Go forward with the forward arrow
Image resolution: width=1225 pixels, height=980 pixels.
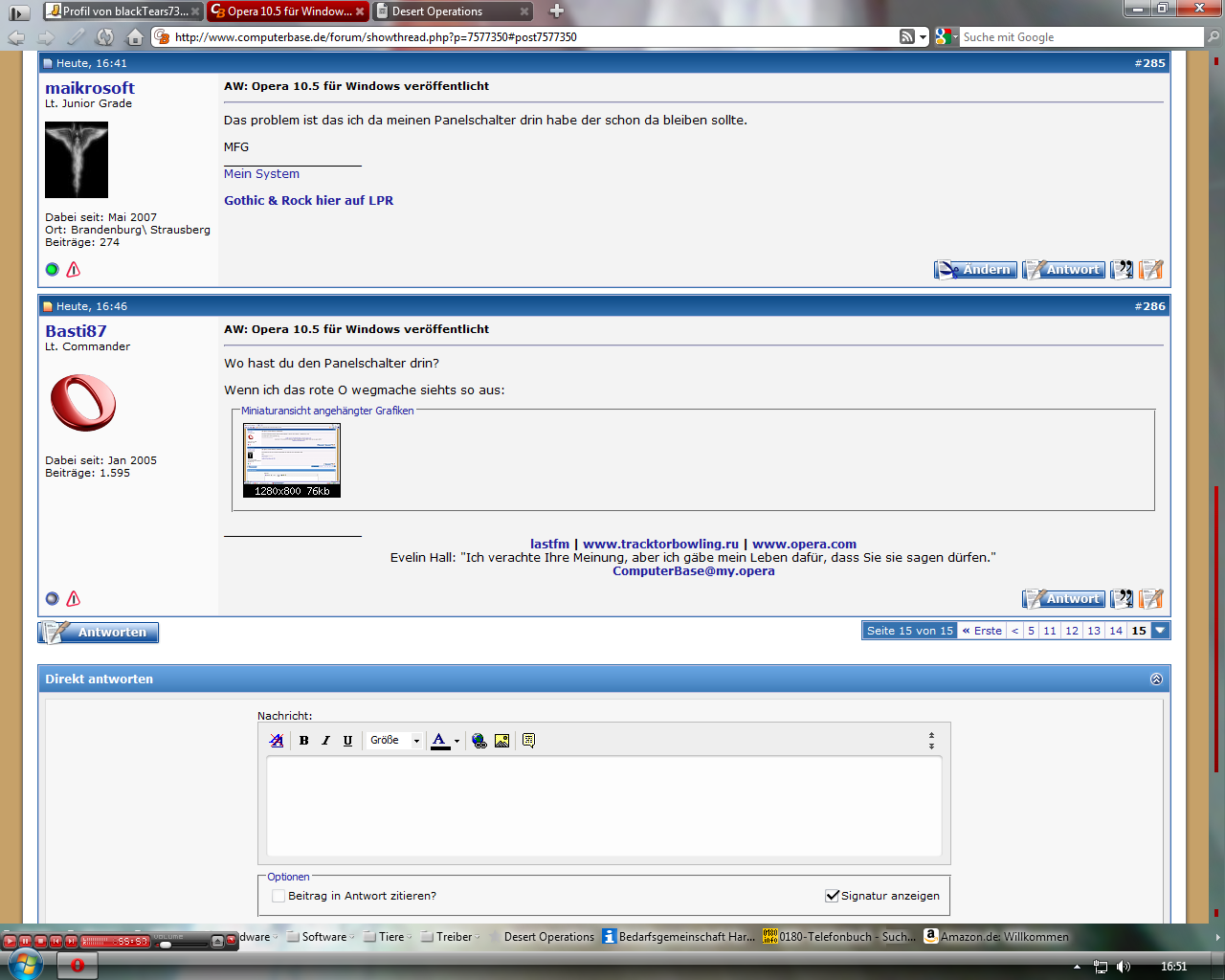coord(46,37)
